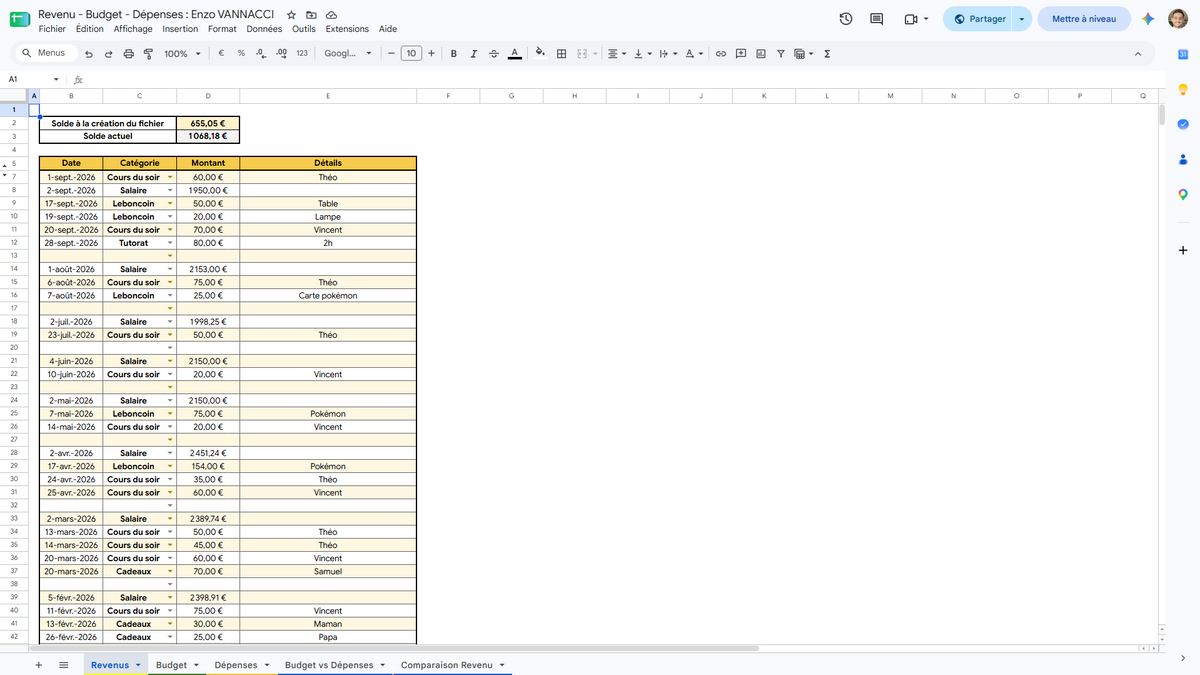This screenshot has width=1200, height=675.
Task: Select the paint format tool
Action: [148, 53]
